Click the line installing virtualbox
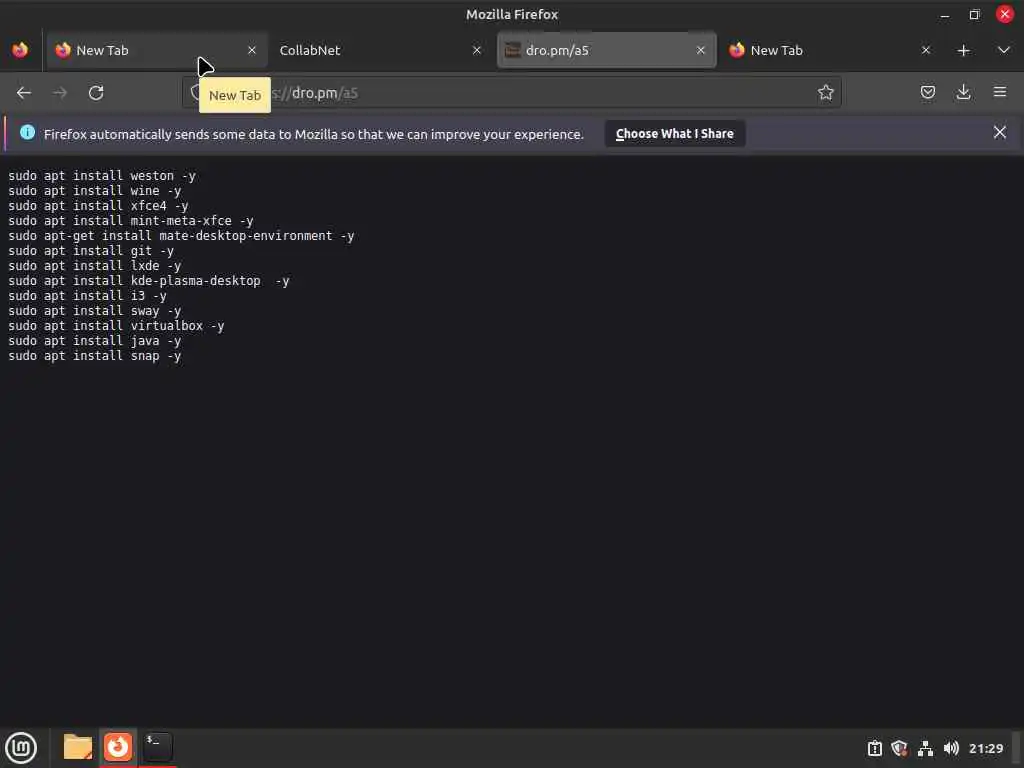 click(116, 326)
